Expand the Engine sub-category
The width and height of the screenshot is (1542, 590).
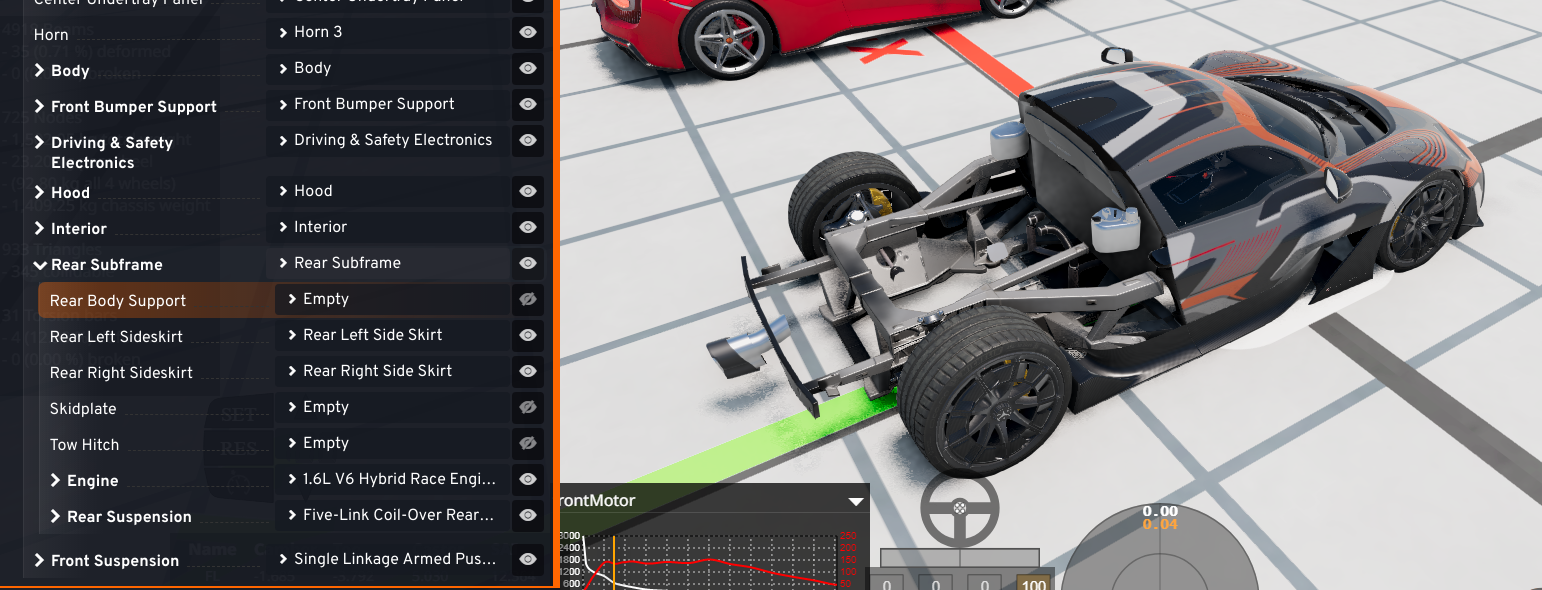56,481
